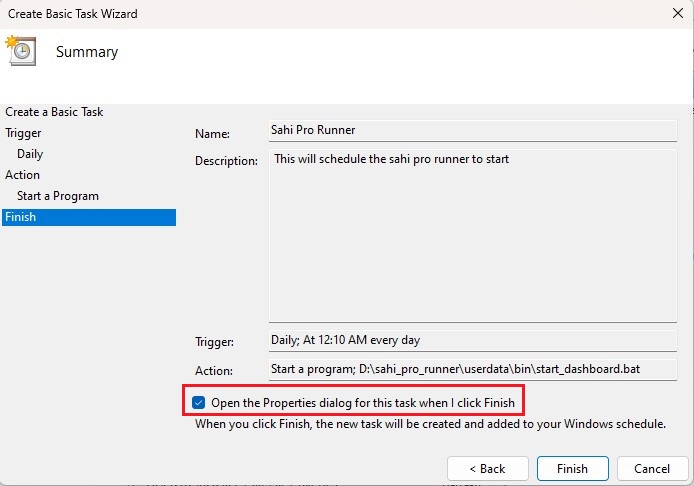Open the Daily step in sidebar

[x=30, y=154]
